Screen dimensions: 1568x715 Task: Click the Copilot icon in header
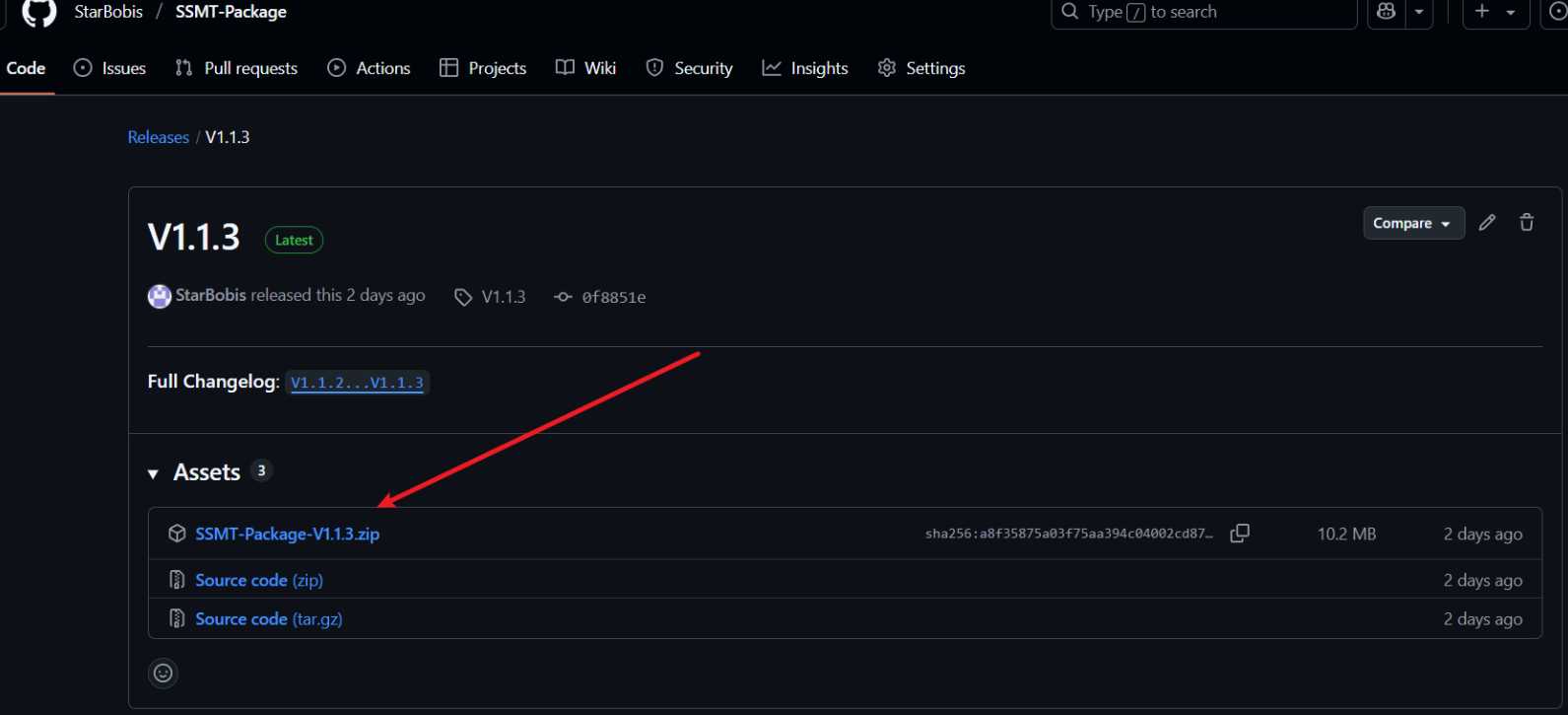click(x=1387, y=12)
